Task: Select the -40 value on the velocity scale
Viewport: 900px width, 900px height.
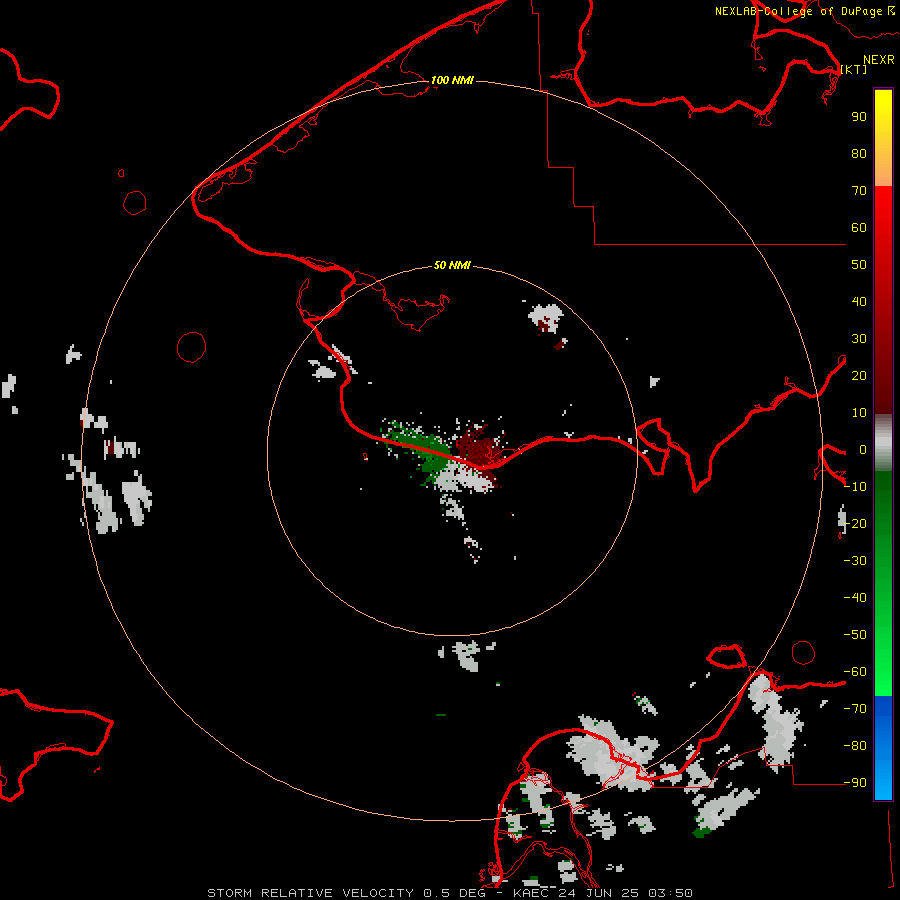Action: click(855, 598)
